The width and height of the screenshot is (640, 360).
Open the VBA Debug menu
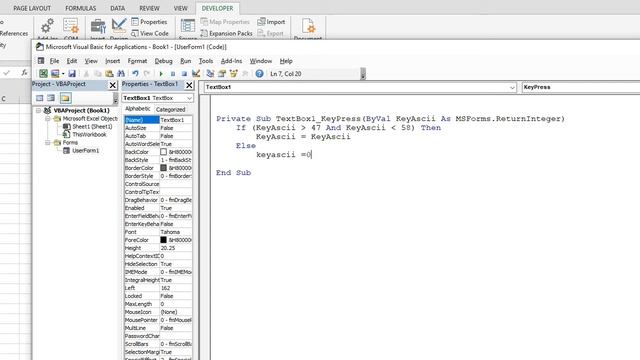pyautogui.click(x=163, y=61)
